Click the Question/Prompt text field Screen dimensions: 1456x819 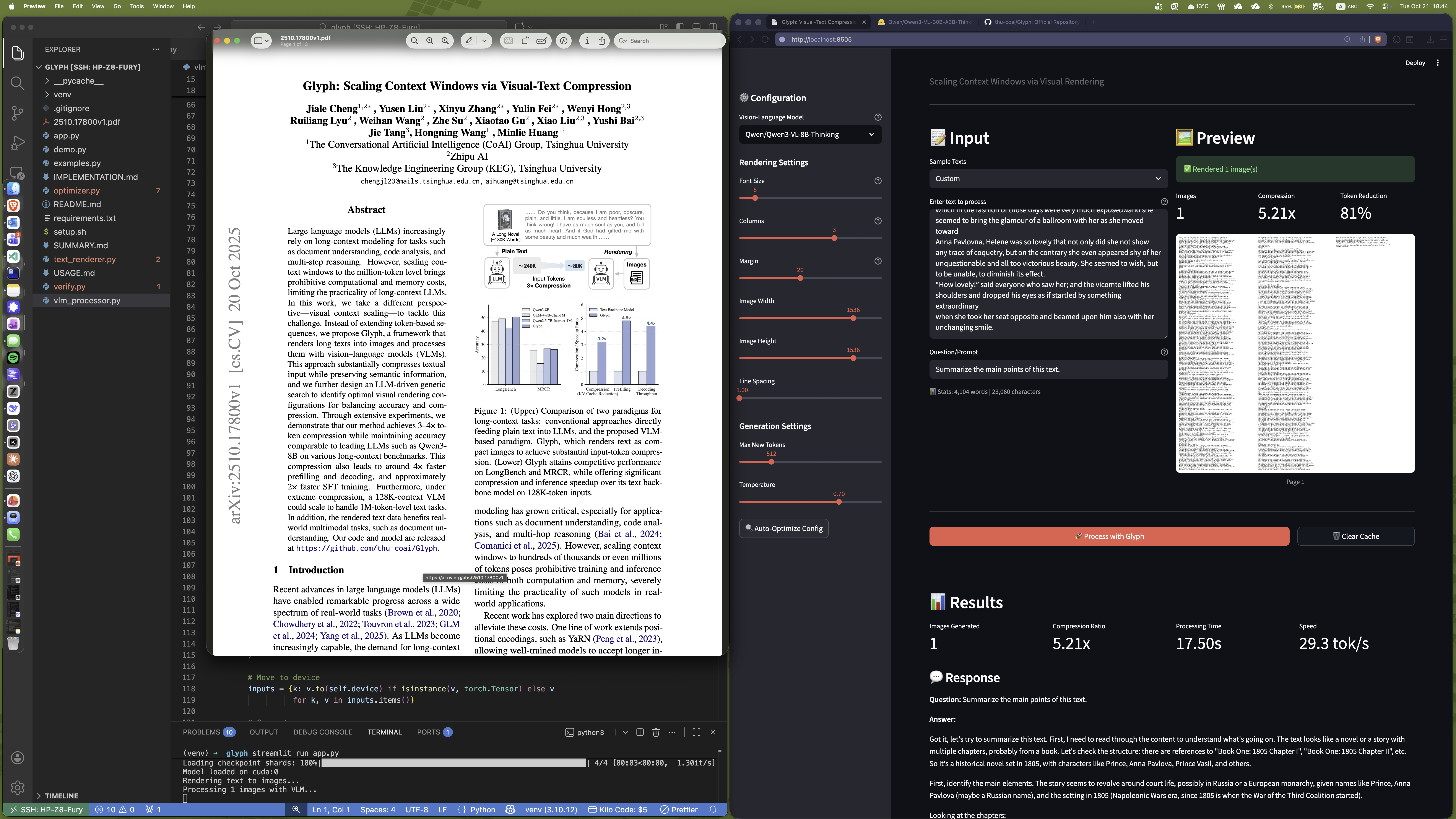coord(1048,369)
